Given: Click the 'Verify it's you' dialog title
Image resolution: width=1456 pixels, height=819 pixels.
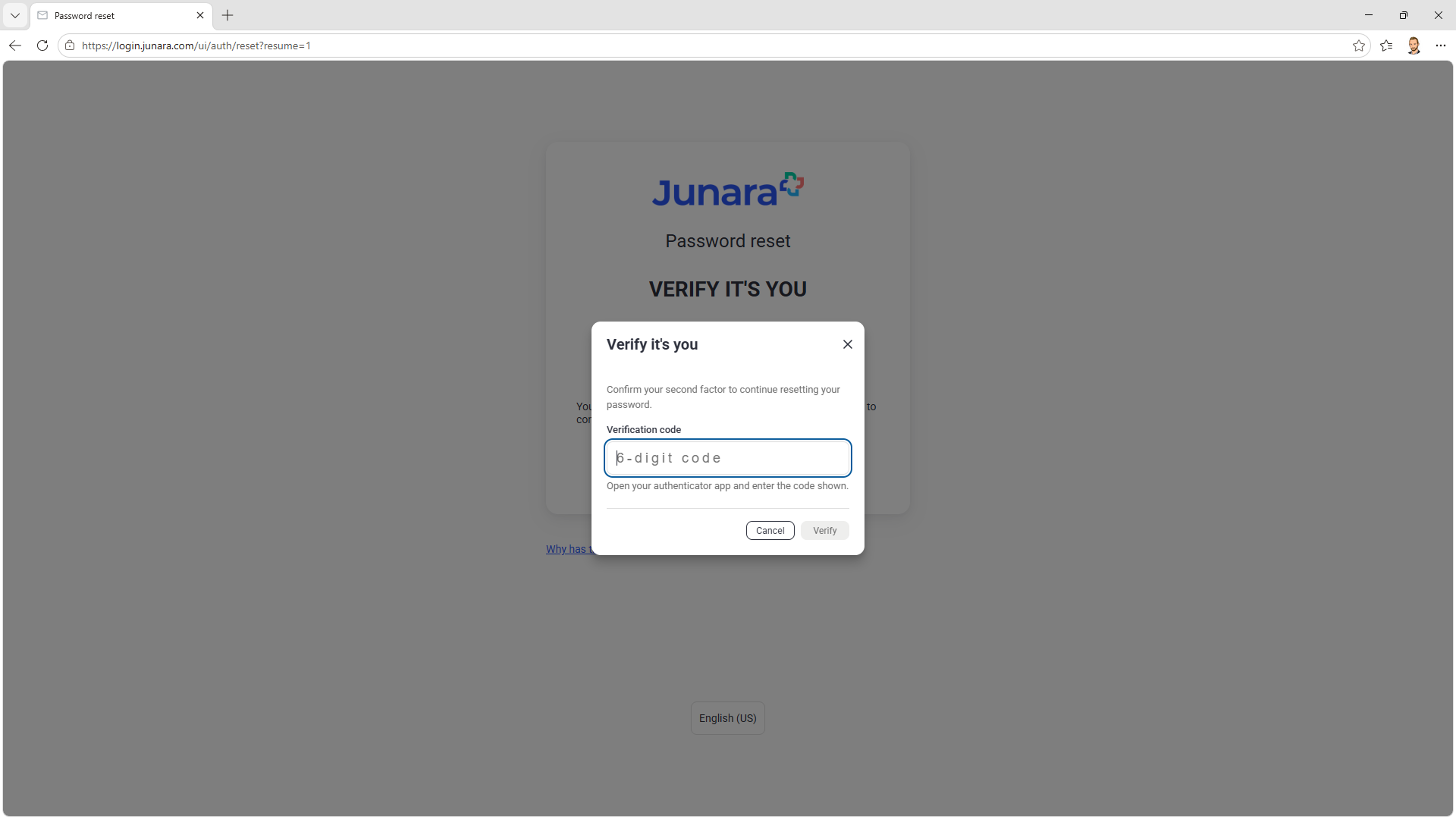Looking at the screenshot, I should pyautogui.click(x=652, y=345).
